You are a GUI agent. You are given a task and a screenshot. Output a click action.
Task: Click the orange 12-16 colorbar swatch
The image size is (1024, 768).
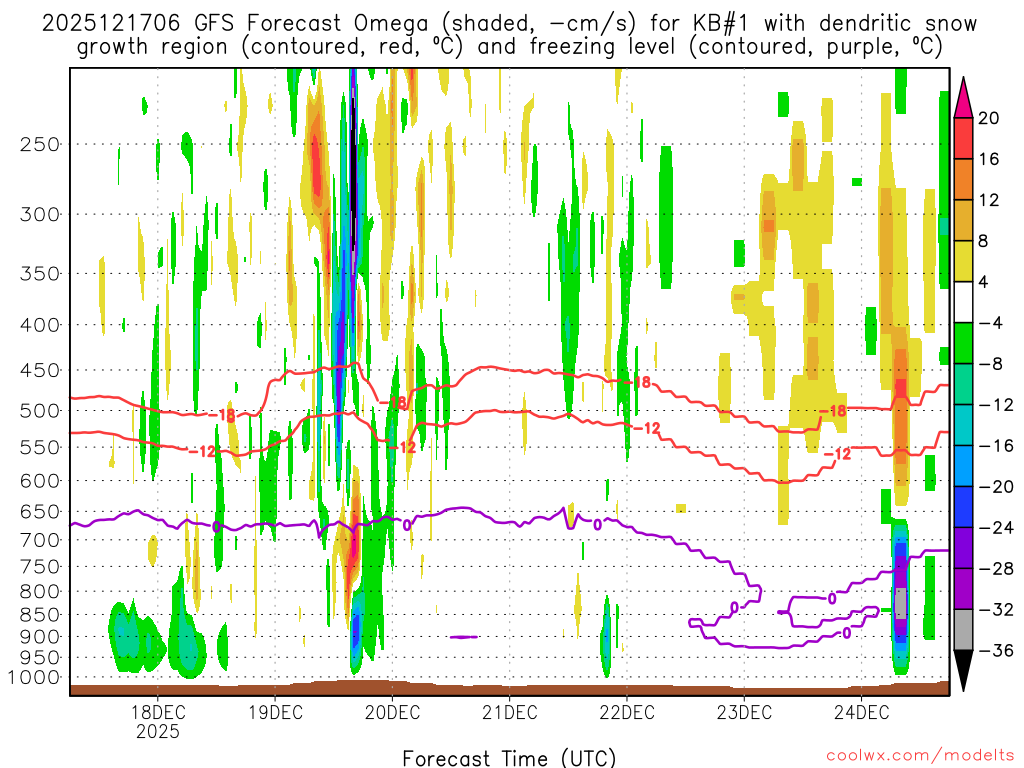click(963, 180)
